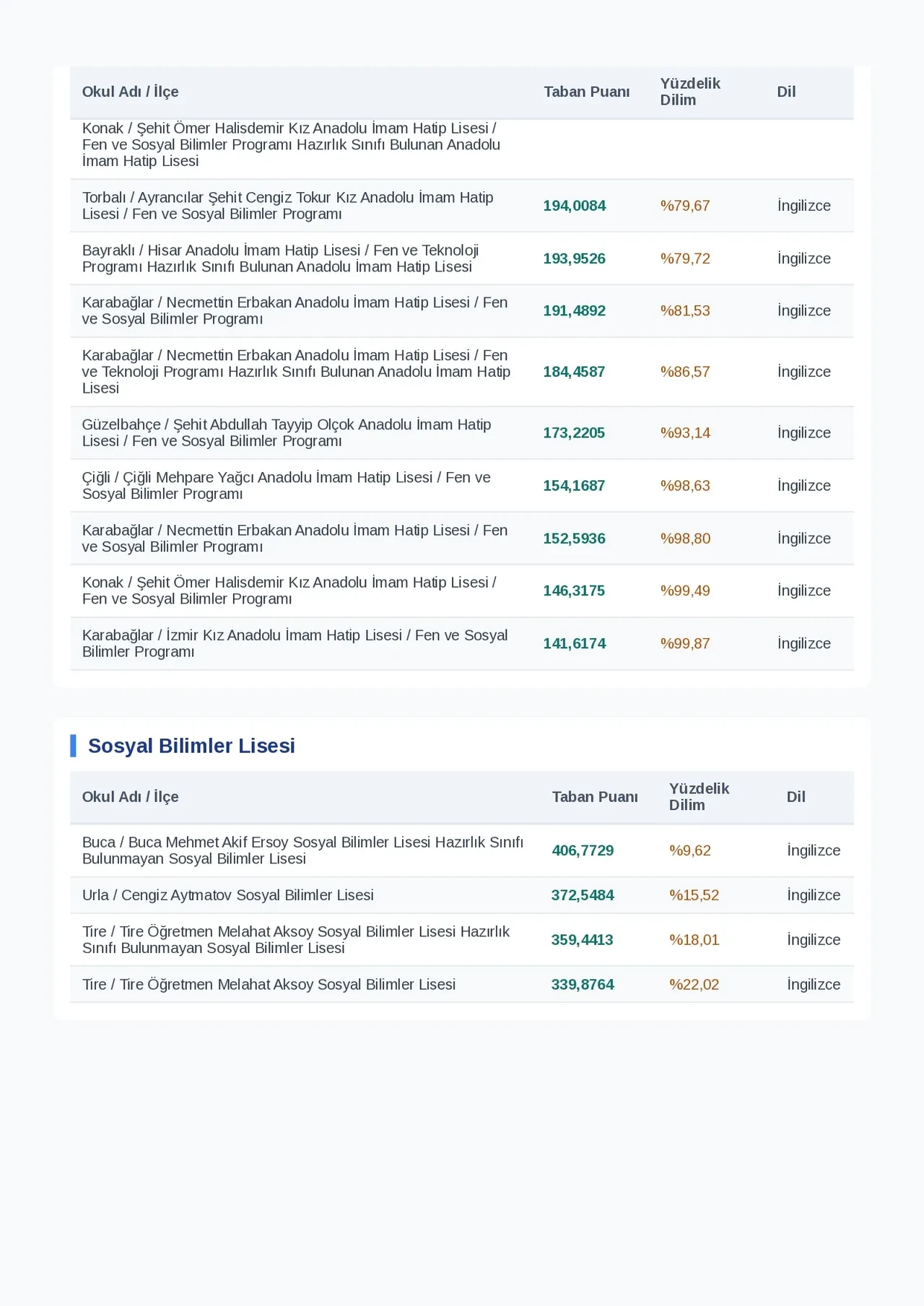Click the Yüzdelik Dilim header in top table
924x1306 pixels.
(690, 92)
